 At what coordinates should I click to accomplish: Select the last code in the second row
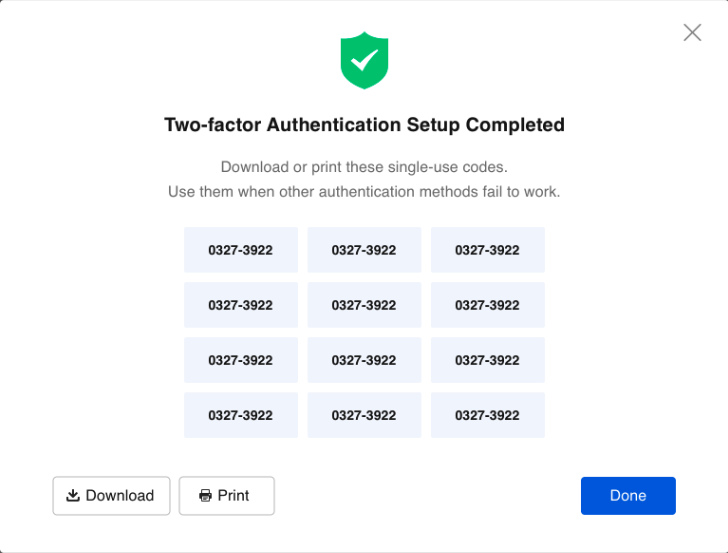487,305
